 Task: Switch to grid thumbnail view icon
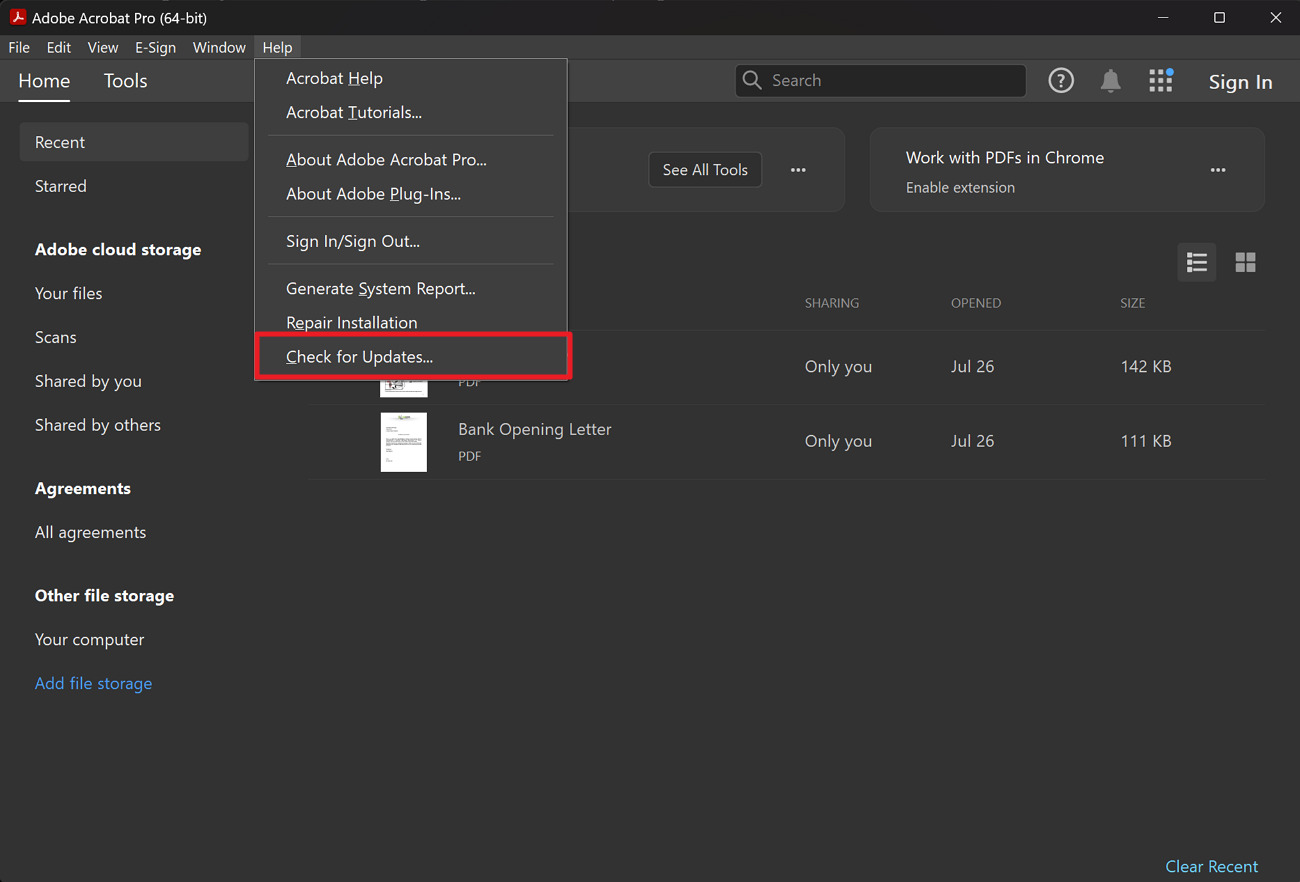tap(1245, 262)
